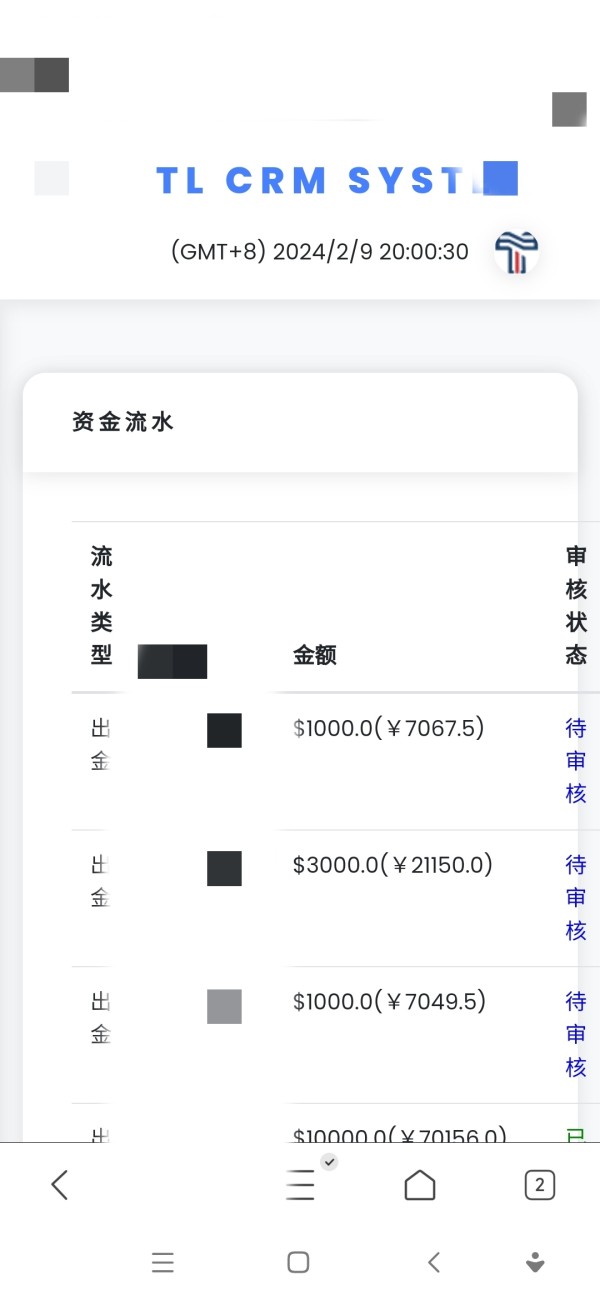Click 待审核 status in the ¥7067.5 row

click(x=576, y=760)
